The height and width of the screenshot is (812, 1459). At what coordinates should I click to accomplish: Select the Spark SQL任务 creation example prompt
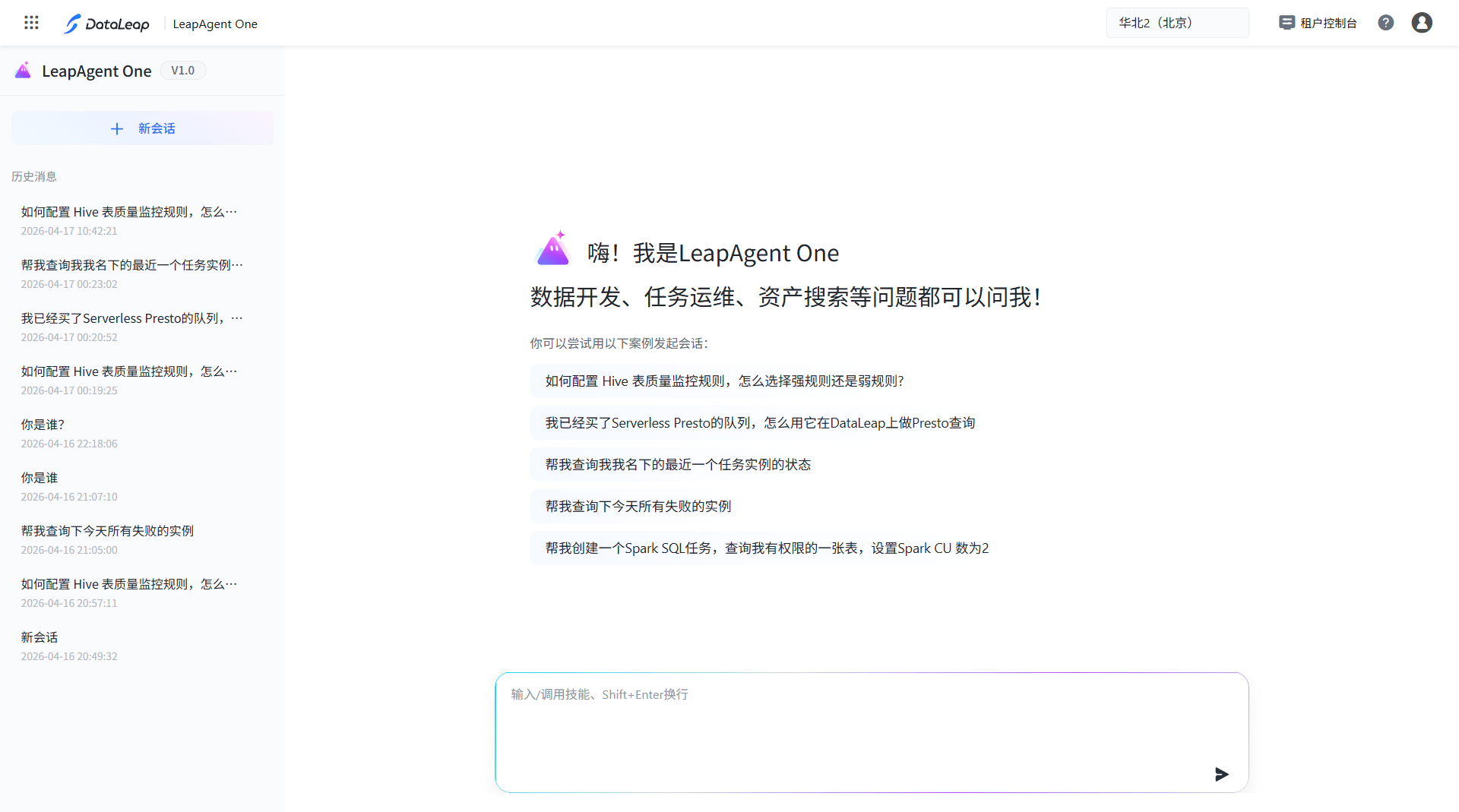coord(767,548)
